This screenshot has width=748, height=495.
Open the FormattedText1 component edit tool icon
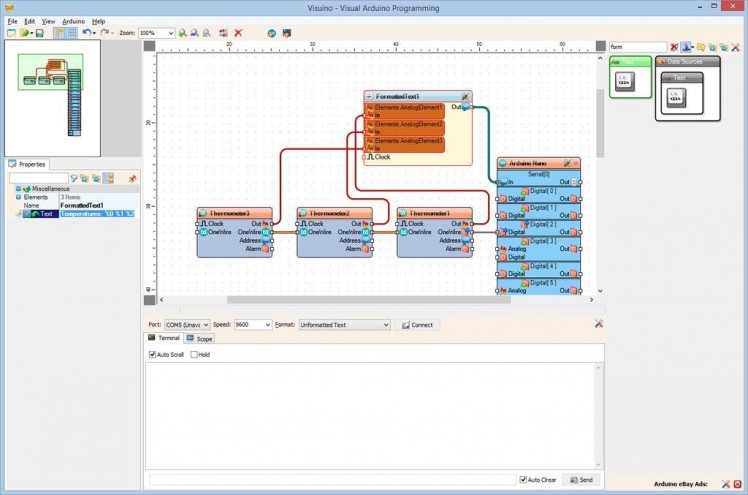click(465, 97)
